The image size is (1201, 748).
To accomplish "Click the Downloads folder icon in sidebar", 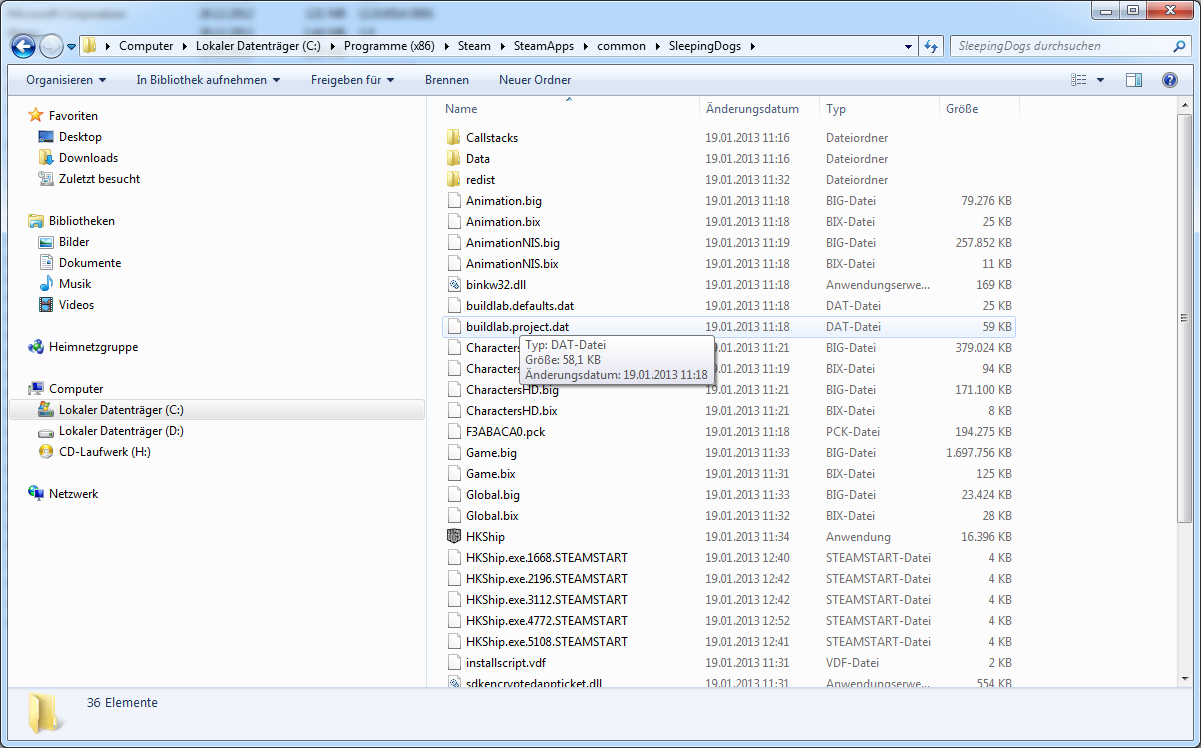I will pyautogui.click(x=46, y=158).
